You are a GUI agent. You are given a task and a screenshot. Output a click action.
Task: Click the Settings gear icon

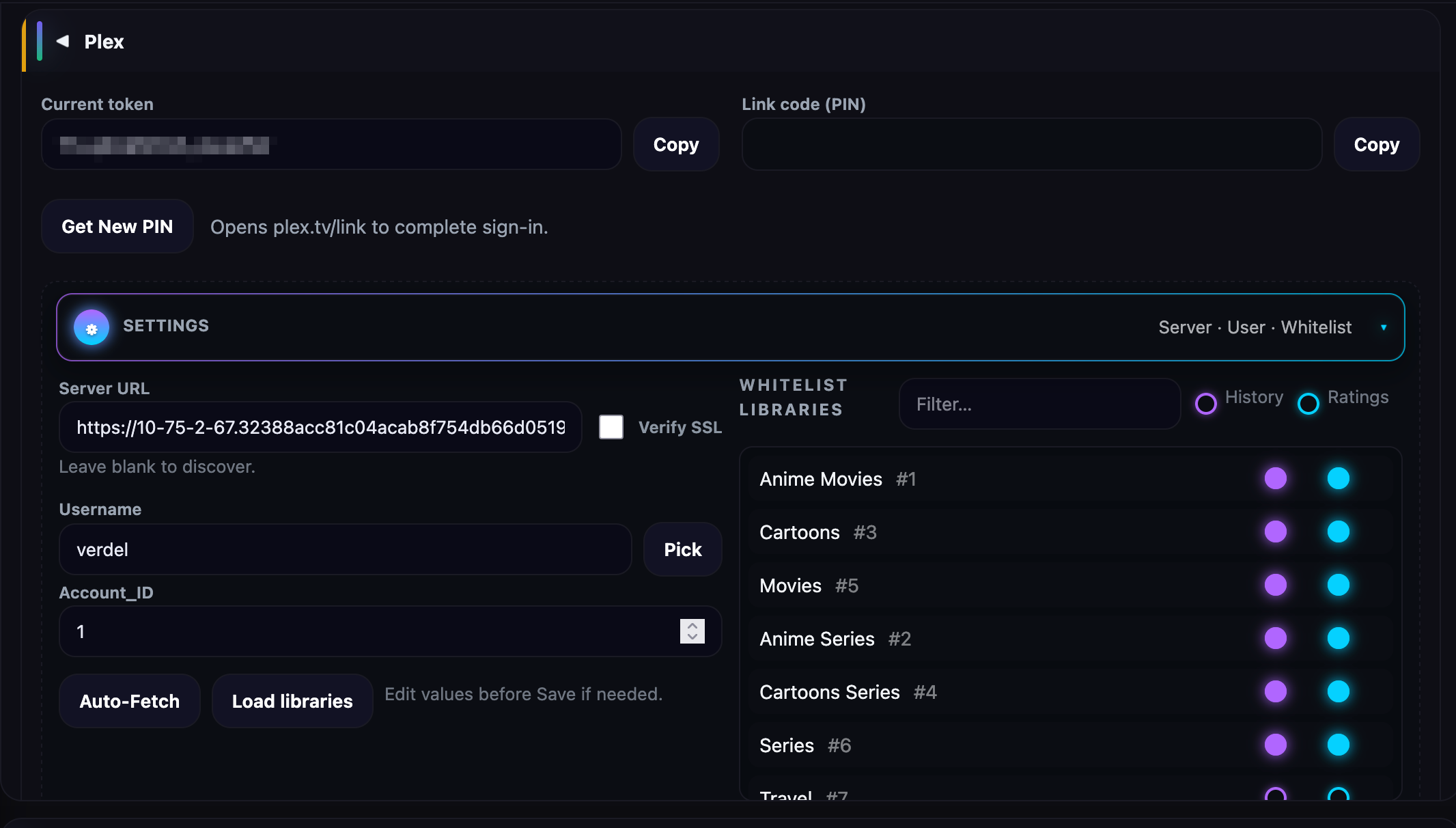click(x=92, y=328)
